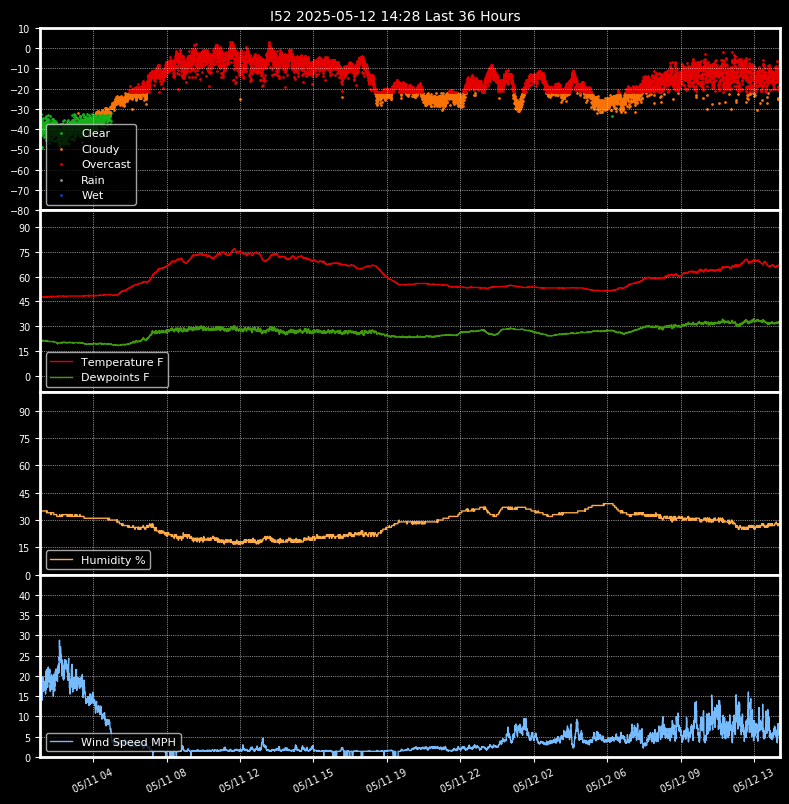Click the "Overcast" legend label
The image size is (789, 804).
tap(106, 165)
